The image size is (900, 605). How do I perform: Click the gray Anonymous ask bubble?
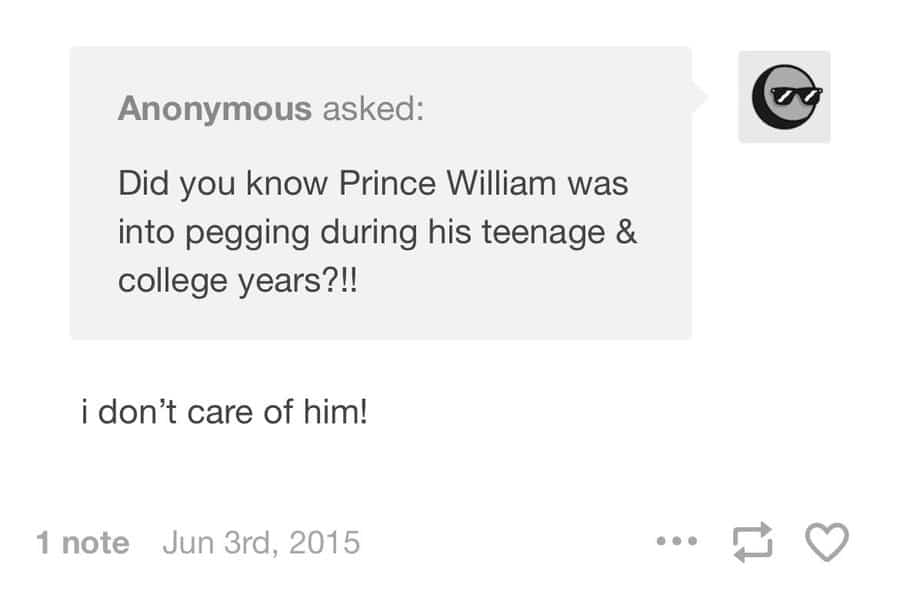click(381, 193)
